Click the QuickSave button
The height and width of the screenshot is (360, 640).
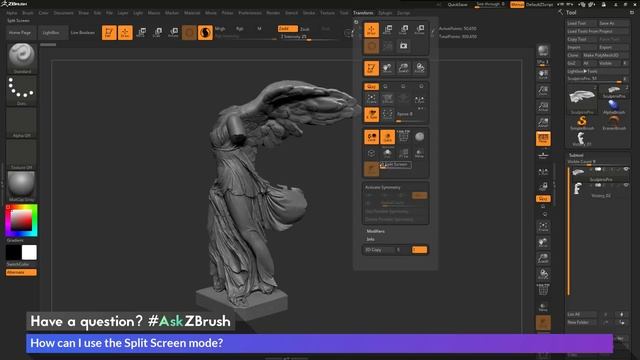(x=458, y=4)
